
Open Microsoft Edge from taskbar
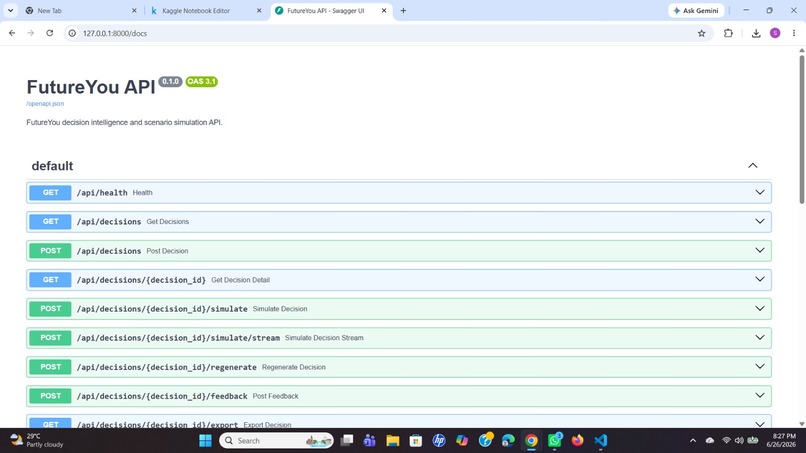(508, 441)
